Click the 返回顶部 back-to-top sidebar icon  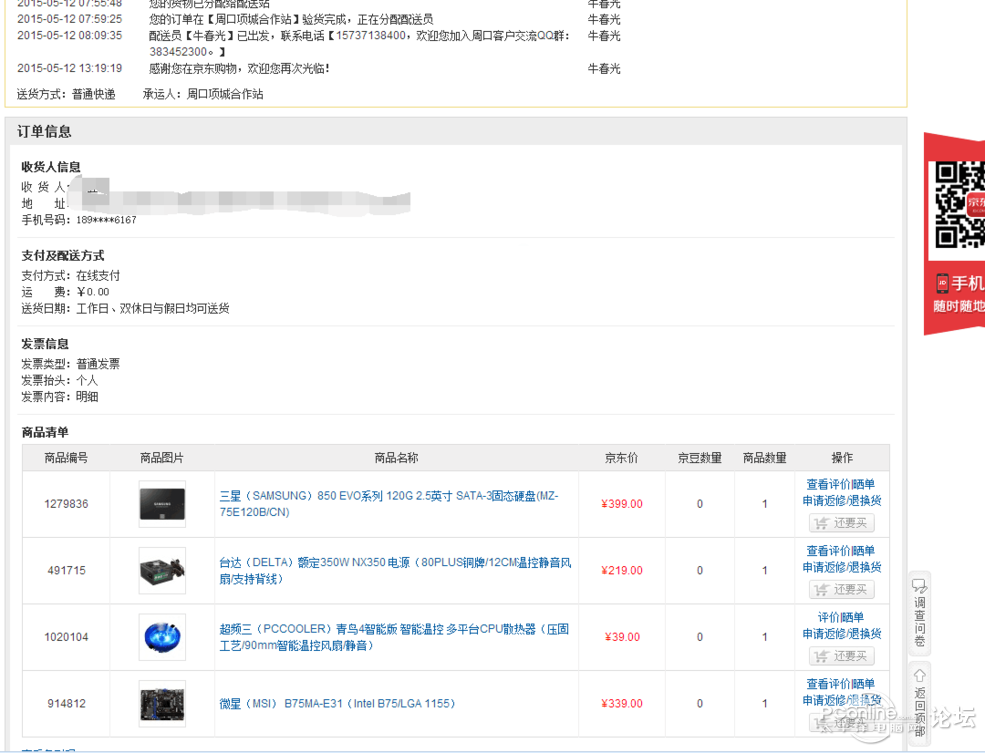click(x=920, y=702)
